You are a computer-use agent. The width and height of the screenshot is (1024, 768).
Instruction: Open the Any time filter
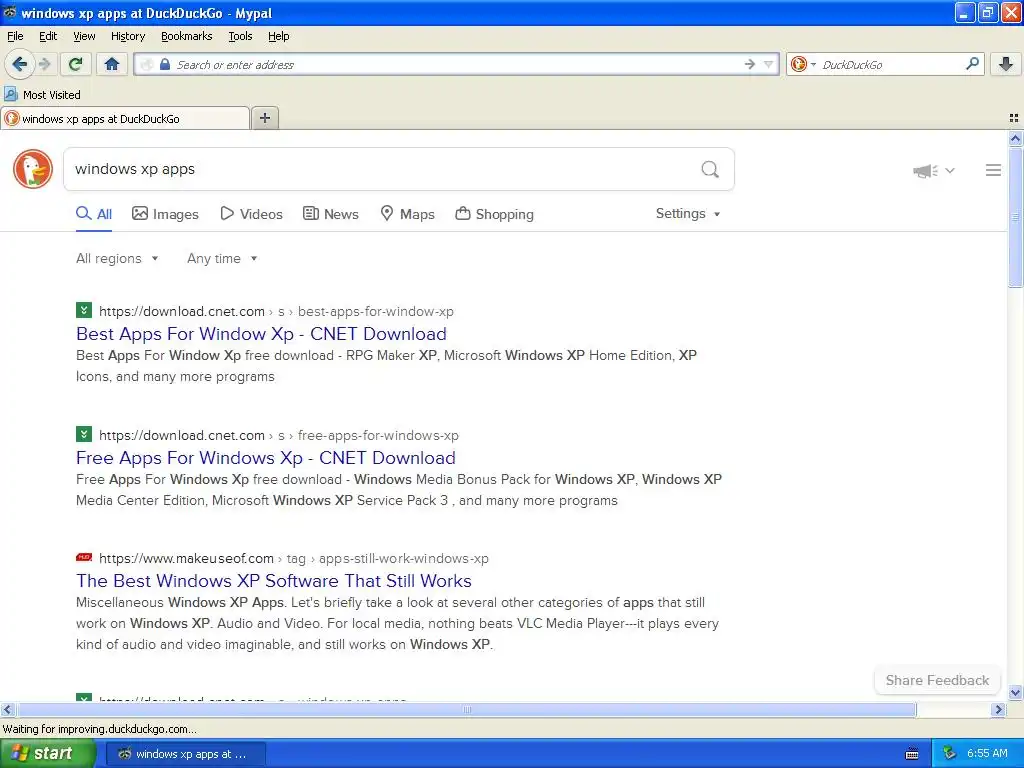click(222, 259)
